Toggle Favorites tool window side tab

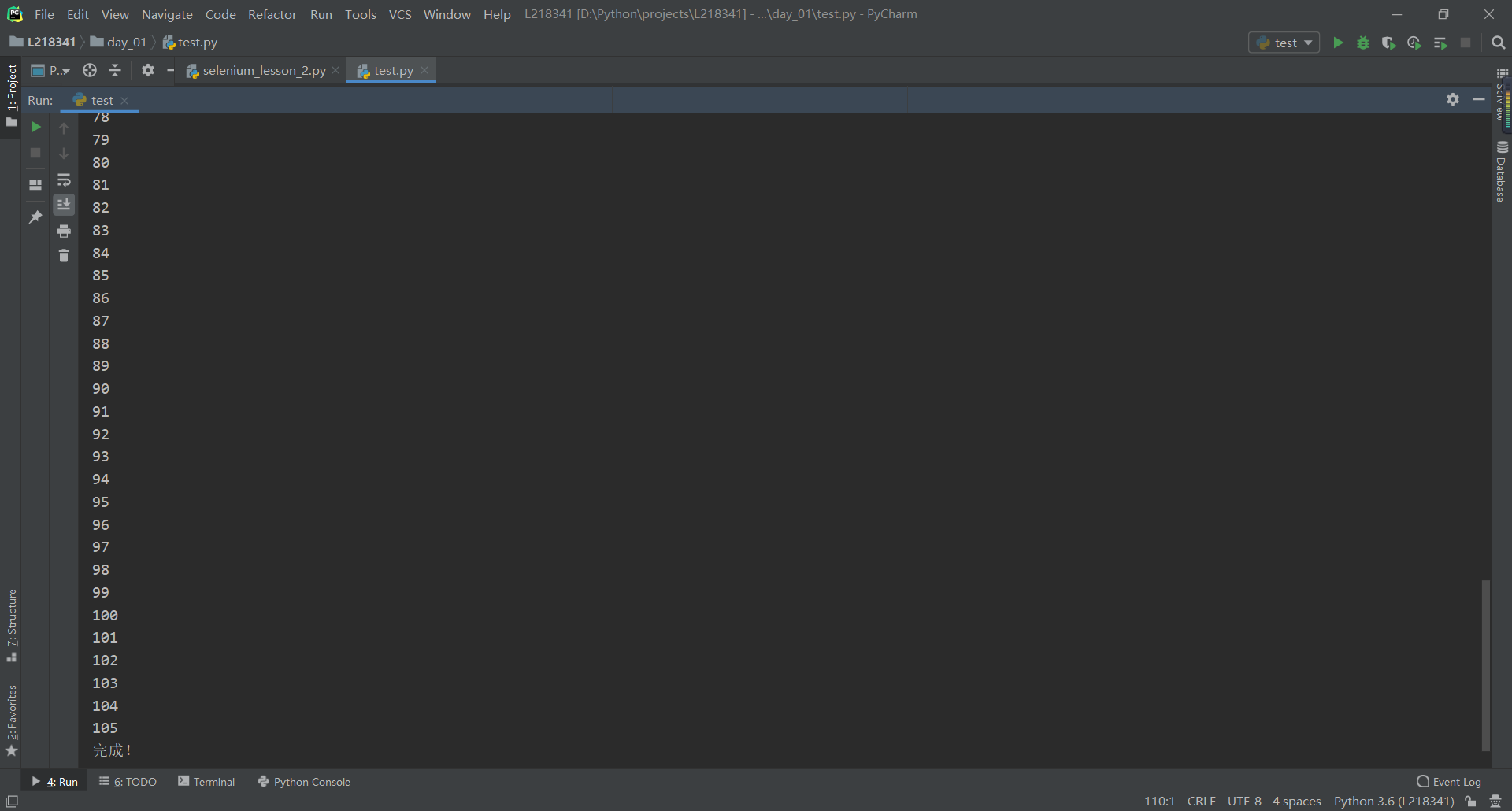[x=11, y=720]
